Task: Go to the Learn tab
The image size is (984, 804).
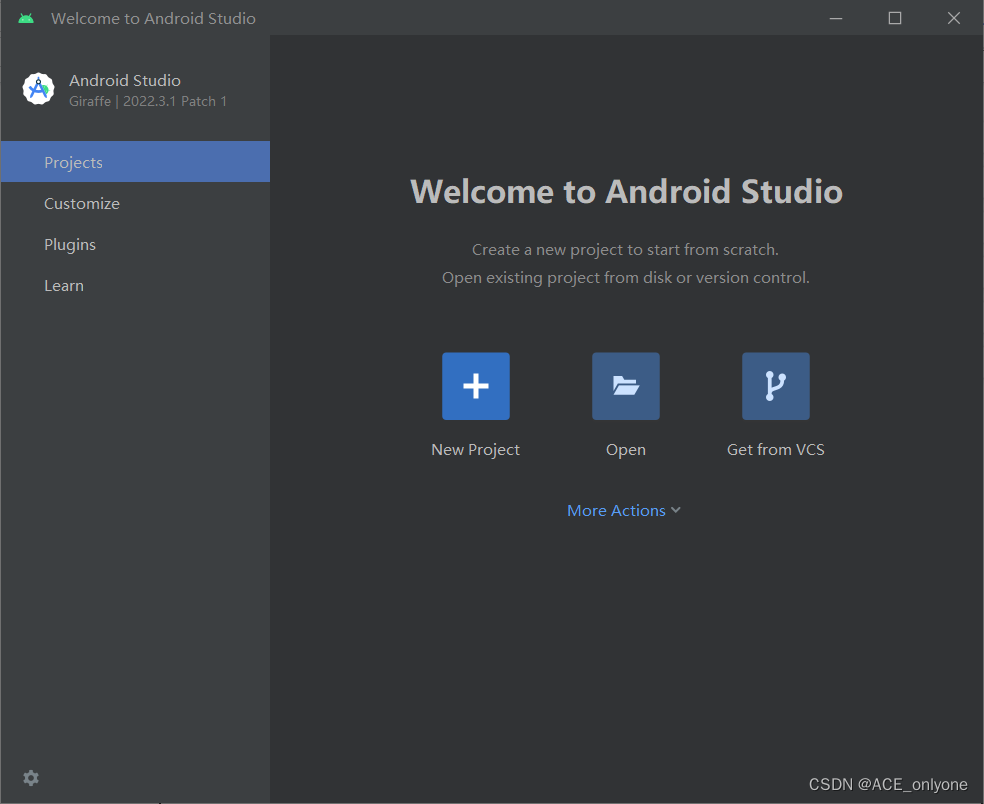Action: 136,286
